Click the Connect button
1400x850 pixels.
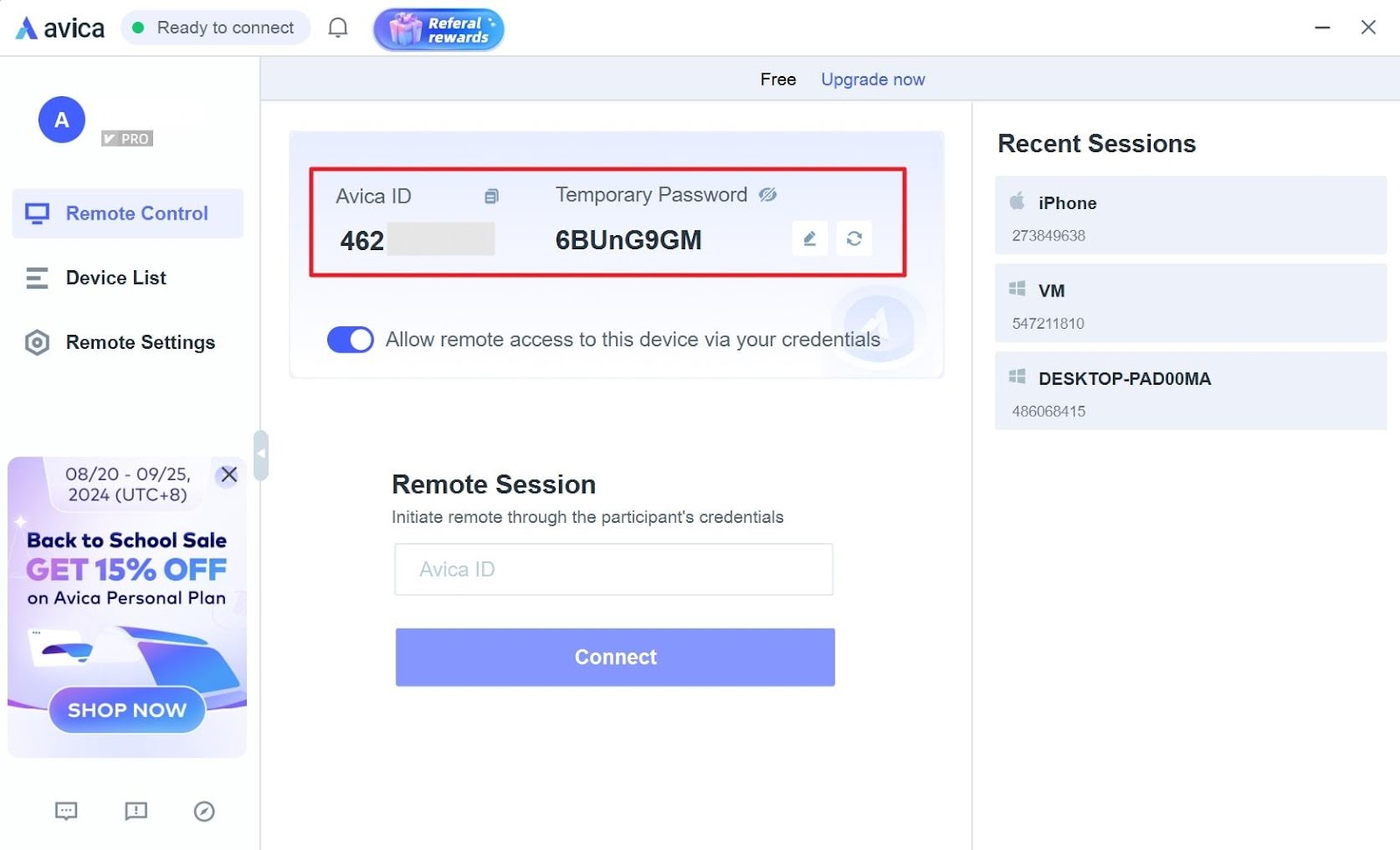tap(615, 657)
